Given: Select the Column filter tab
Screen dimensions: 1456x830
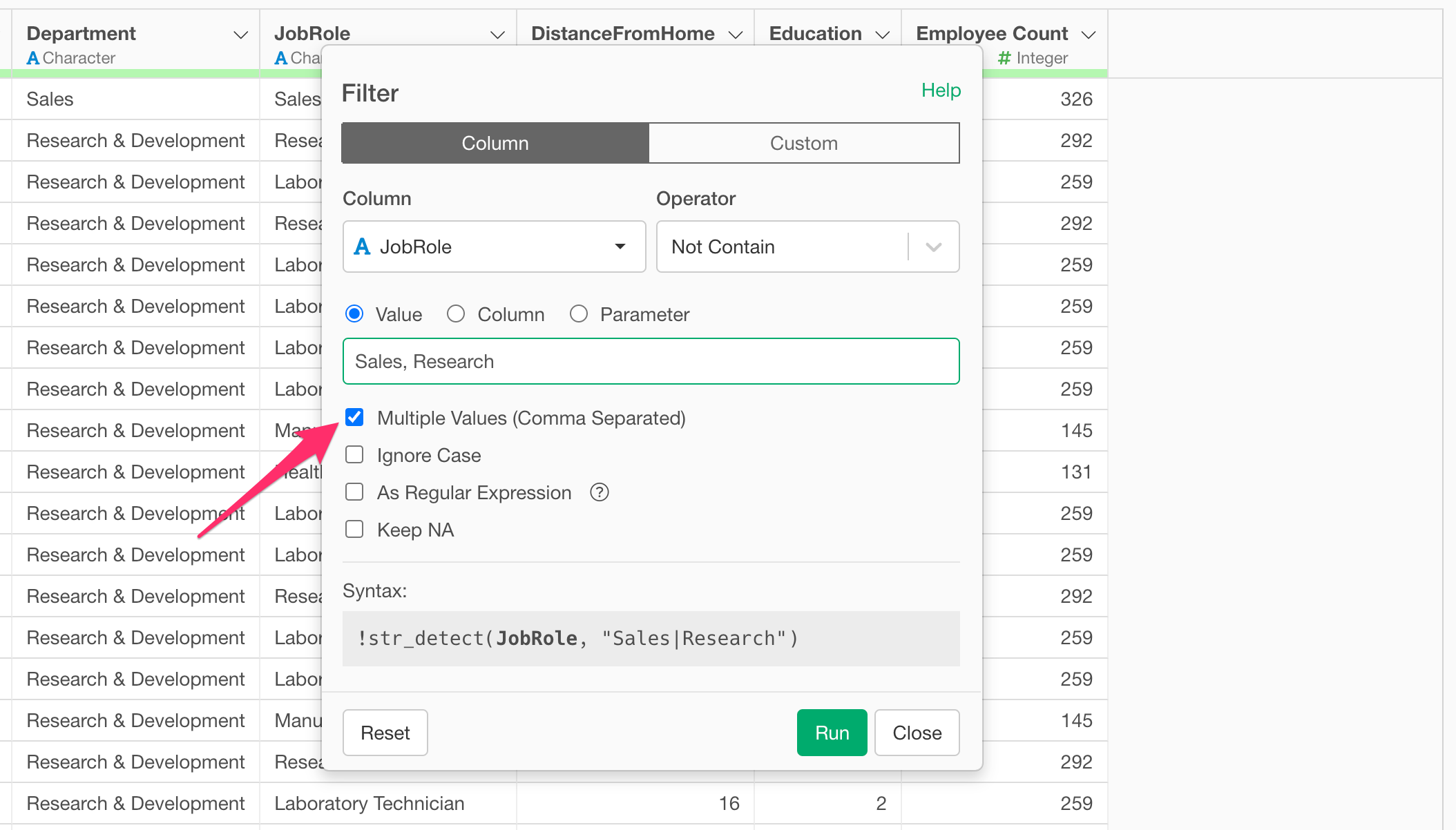Looking at the screenshot, I should tap(495, 143).
